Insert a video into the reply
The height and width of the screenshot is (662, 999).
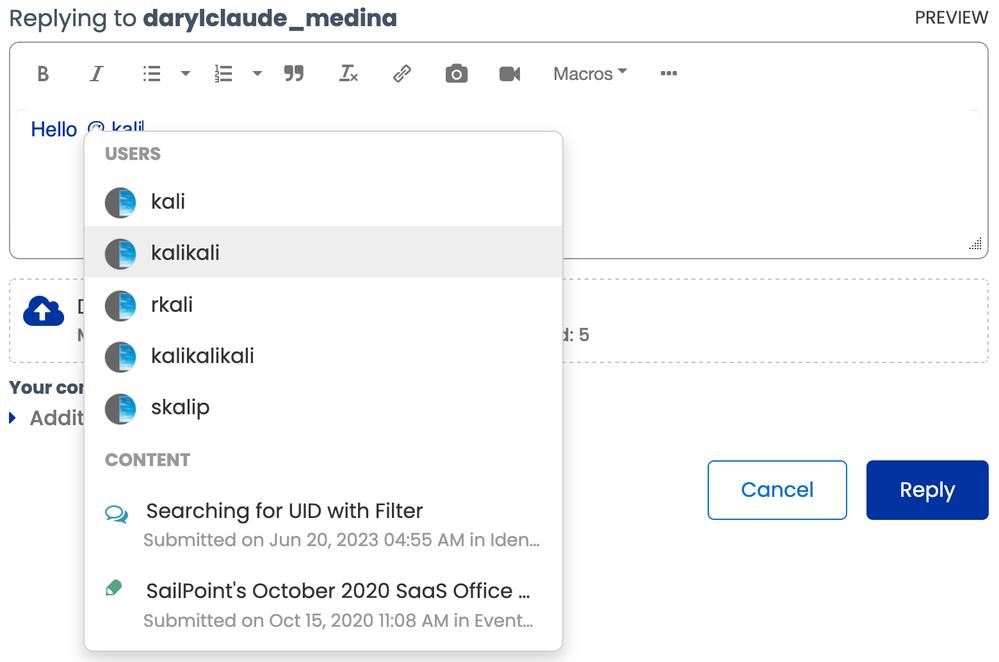[x=510, y=74]
